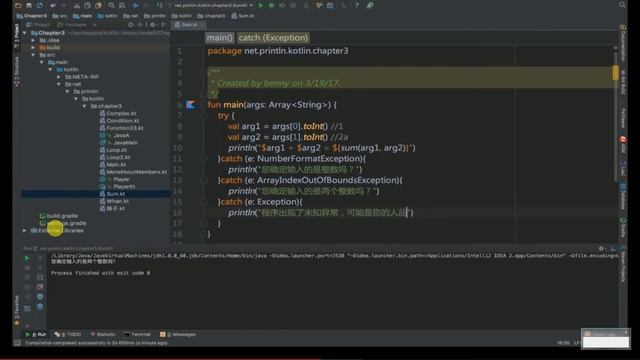Select JavaMain class in project tree

click(119, 143)
